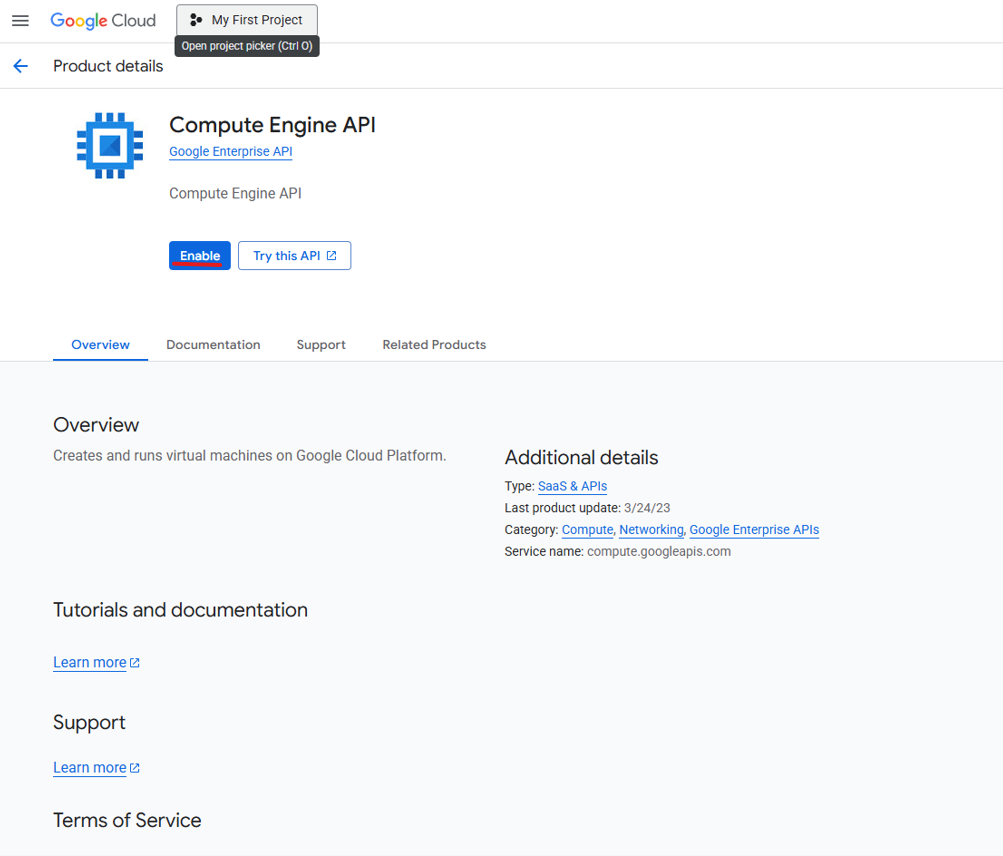Click the Enable button
1003x856 pixels.
[x=200, y=255]
